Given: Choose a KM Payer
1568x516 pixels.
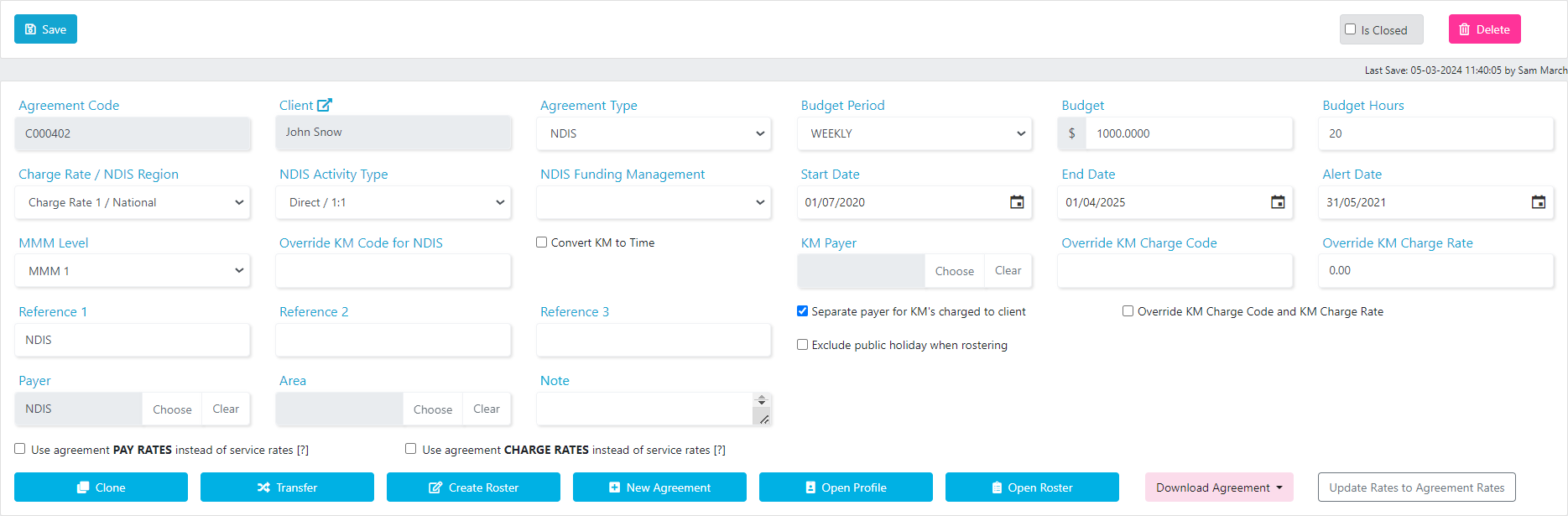Looking at the screenshot, I should point(955,271).
